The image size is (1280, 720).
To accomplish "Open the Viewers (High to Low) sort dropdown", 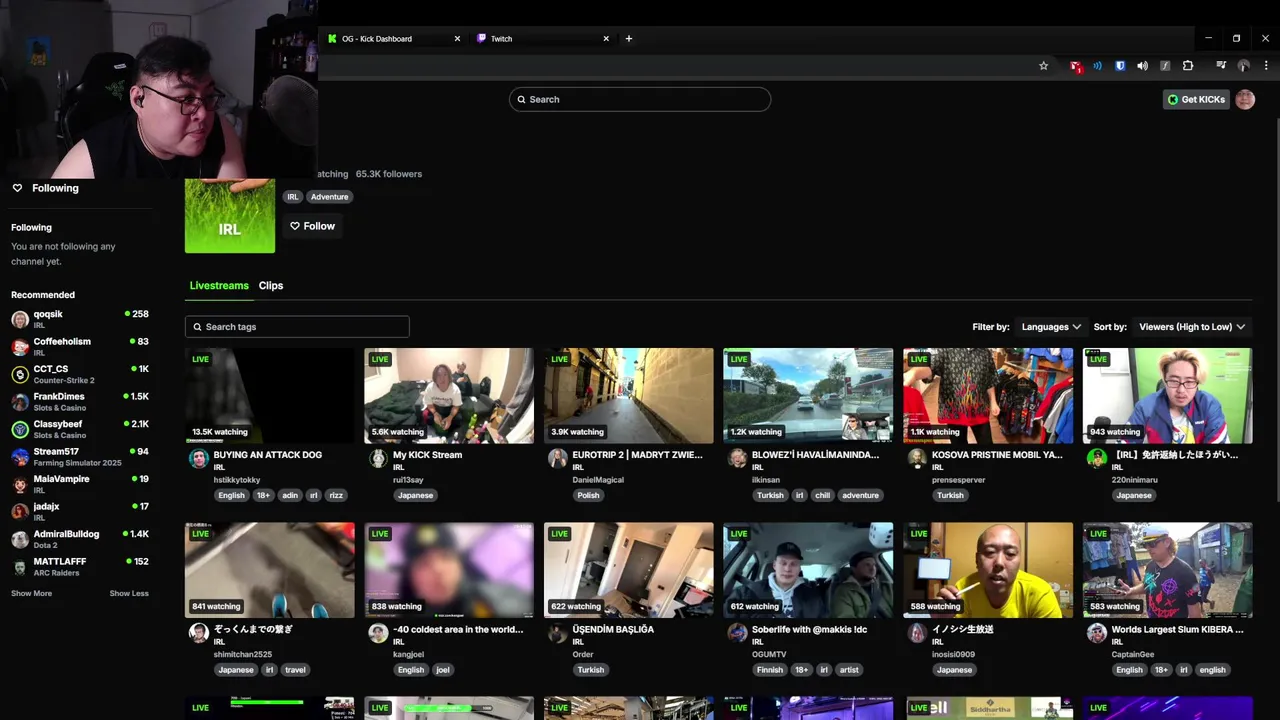I will (x=1192, y=327).
